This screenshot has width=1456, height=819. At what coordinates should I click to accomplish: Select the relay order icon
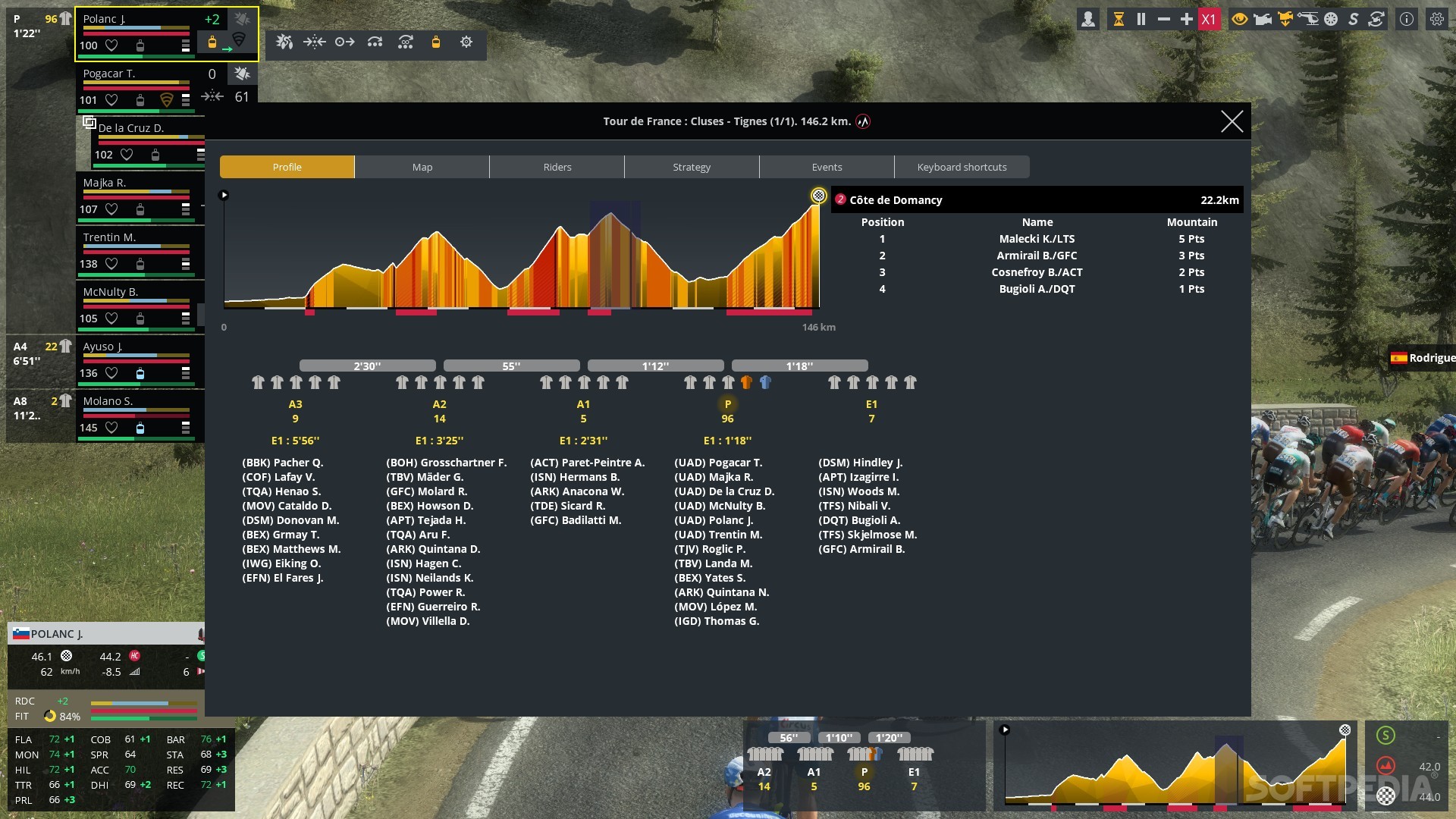point(375,42)
